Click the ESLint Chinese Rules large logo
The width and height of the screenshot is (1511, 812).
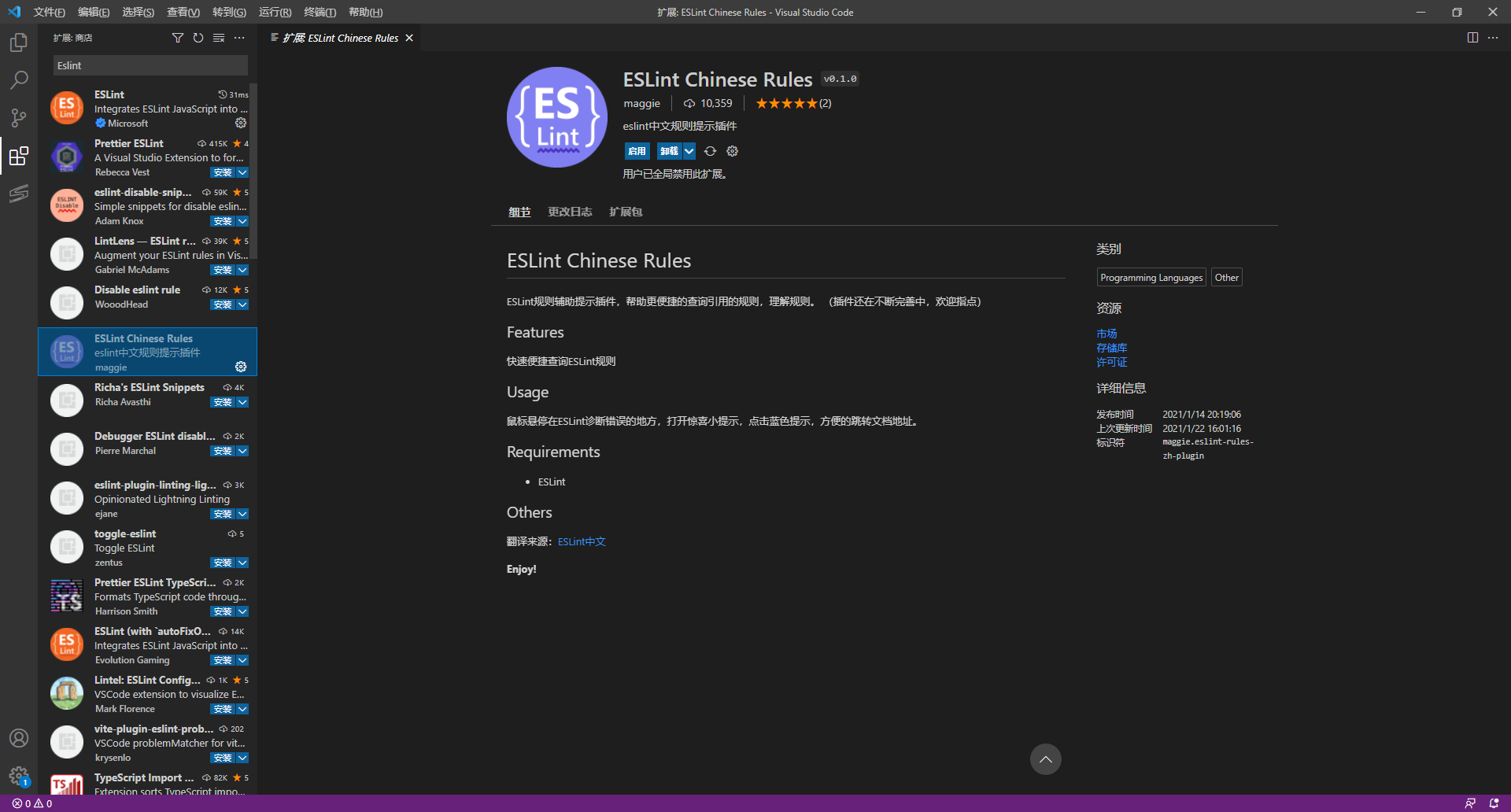point(557,117)
